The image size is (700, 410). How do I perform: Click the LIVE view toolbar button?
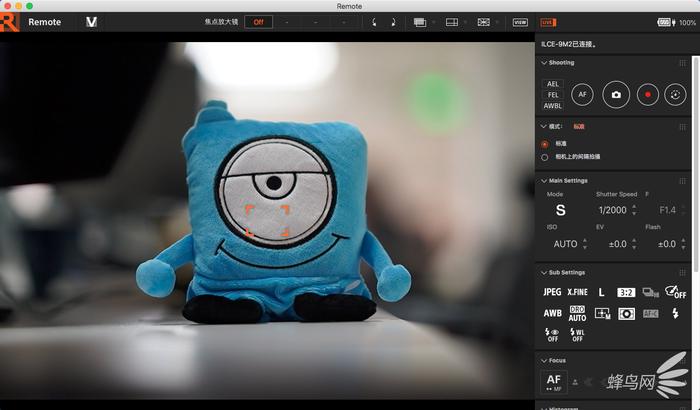548,21
